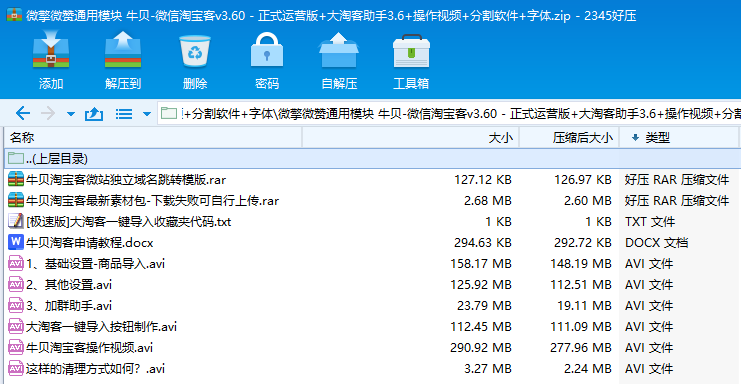The image size is (741, 384).
Task: Click RAR icon of 牛贝淘宝客最新素材包 archive
Action: click(x=16, y=200)
